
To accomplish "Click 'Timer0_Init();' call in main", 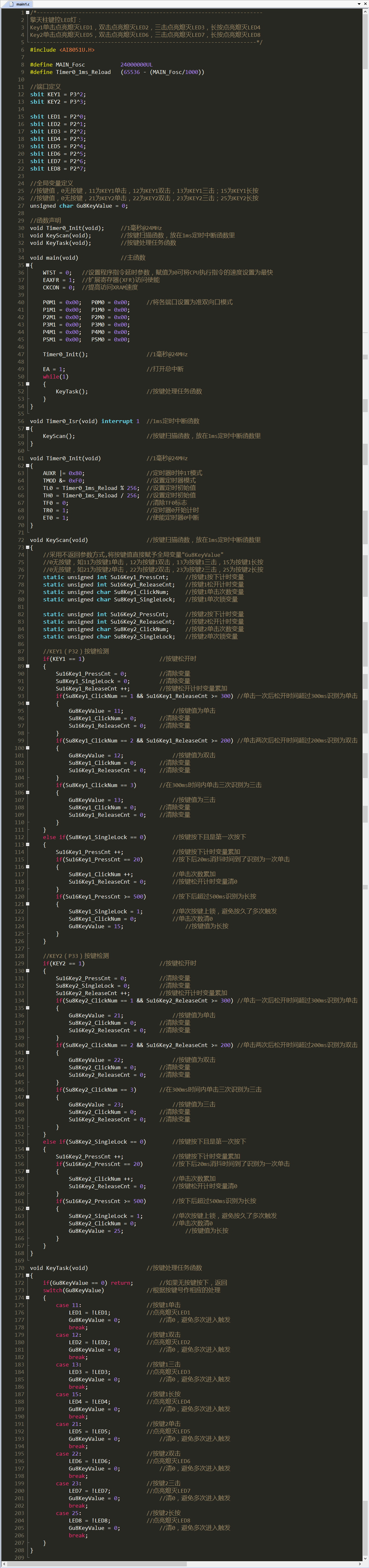I will coord(65,354).
